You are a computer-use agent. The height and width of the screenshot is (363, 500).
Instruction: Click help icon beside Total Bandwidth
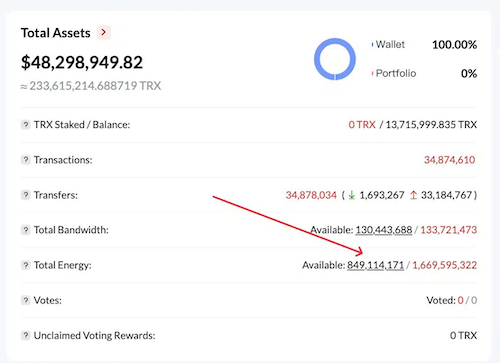click(x=26, y=230)
